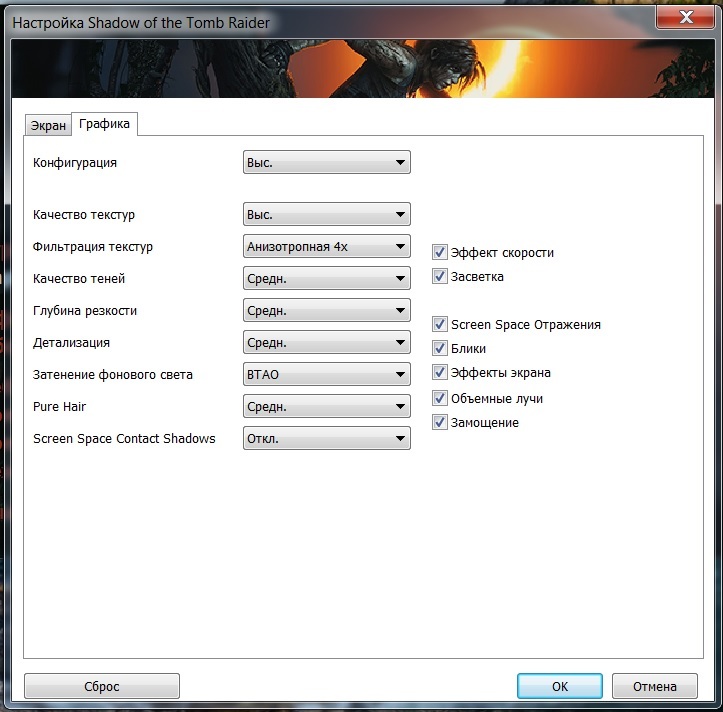Screen dimensions: 723x712
Task: Open the Глубина резкости dropdown
Action: click(326, 311)
